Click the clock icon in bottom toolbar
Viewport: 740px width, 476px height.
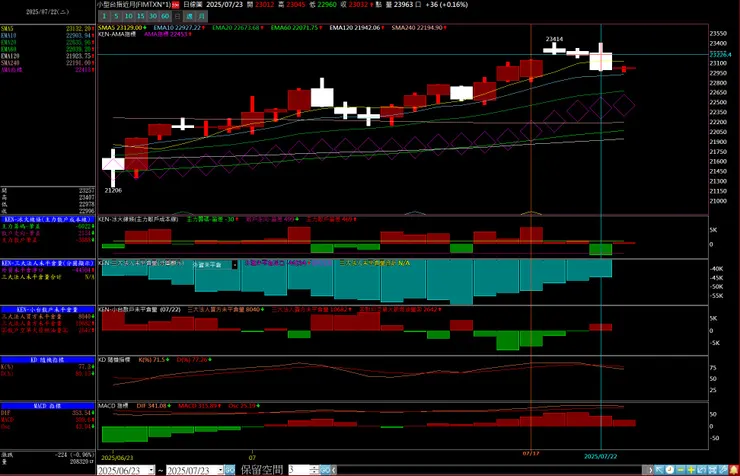[670, 470]
